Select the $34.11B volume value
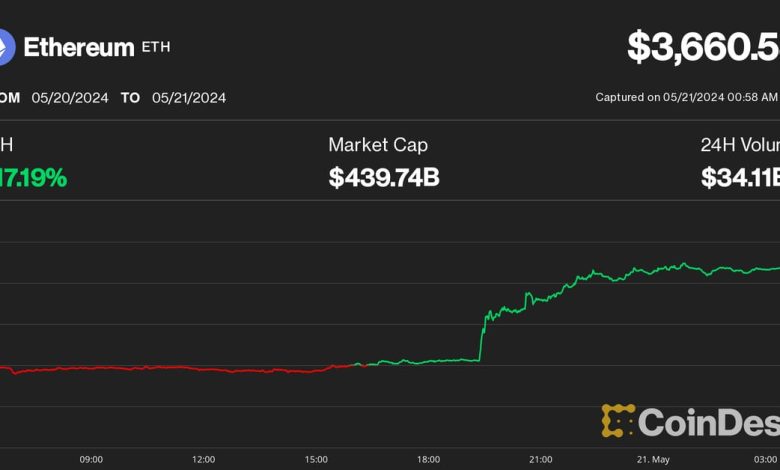 [740, 178]
